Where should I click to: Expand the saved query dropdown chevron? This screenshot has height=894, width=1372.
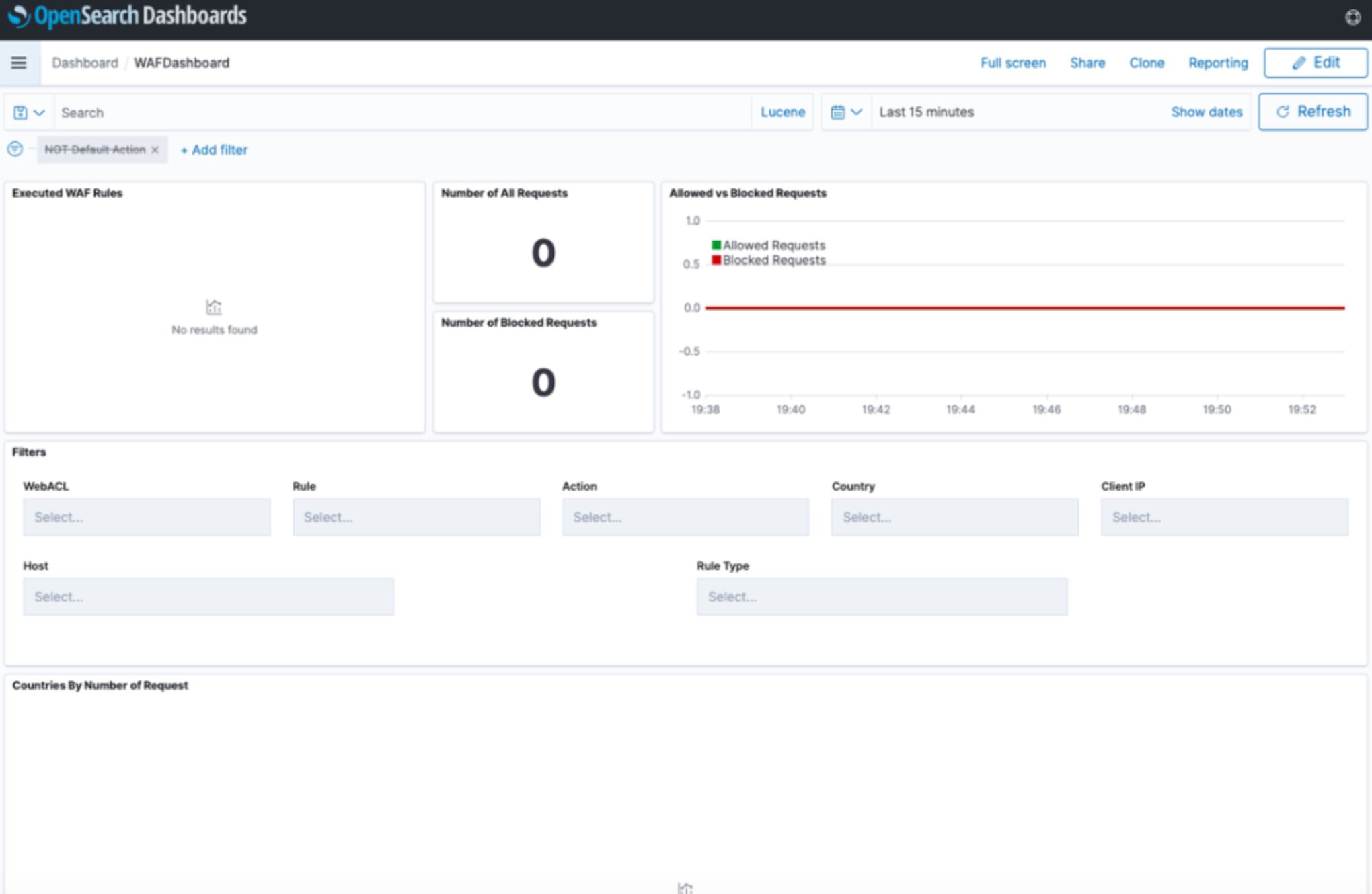point(38,112)
